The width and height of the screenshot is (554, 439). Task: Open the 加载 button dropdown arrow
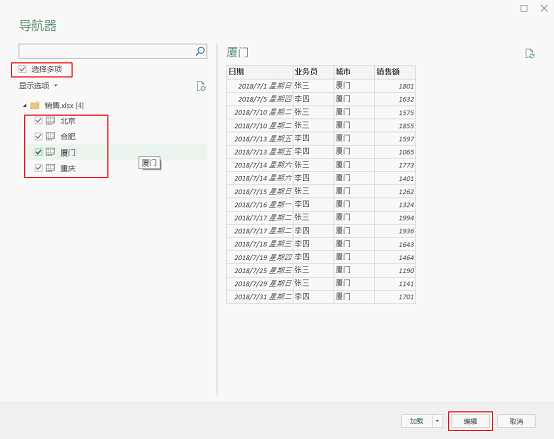pyautogui.click(x=437, y=421)
